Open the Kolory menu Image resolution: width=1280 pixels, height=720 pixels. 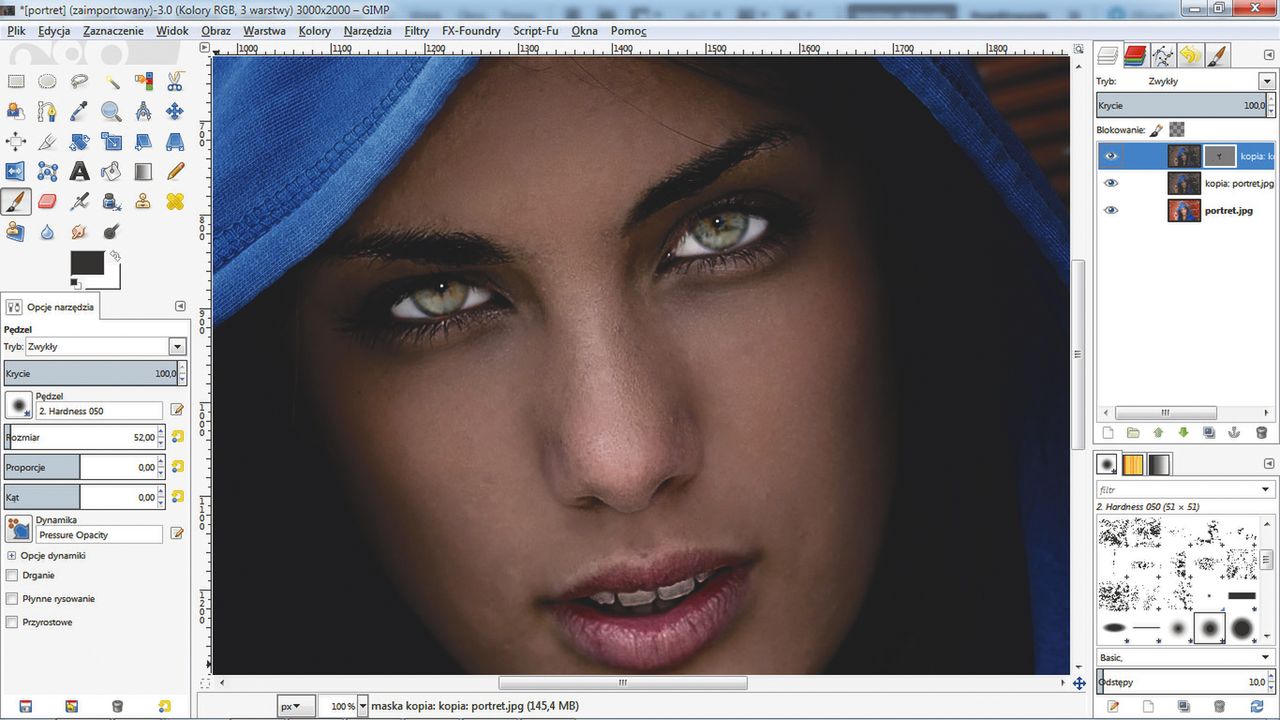click(315, 31)
